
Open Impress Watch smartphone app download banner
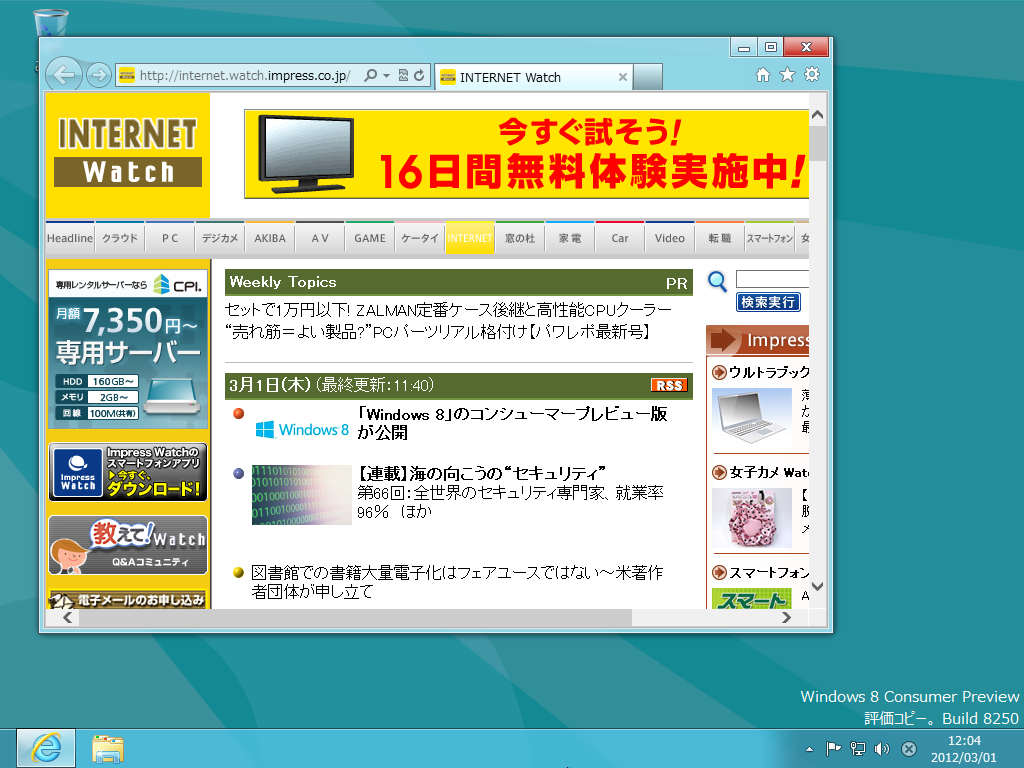point(128,472)
